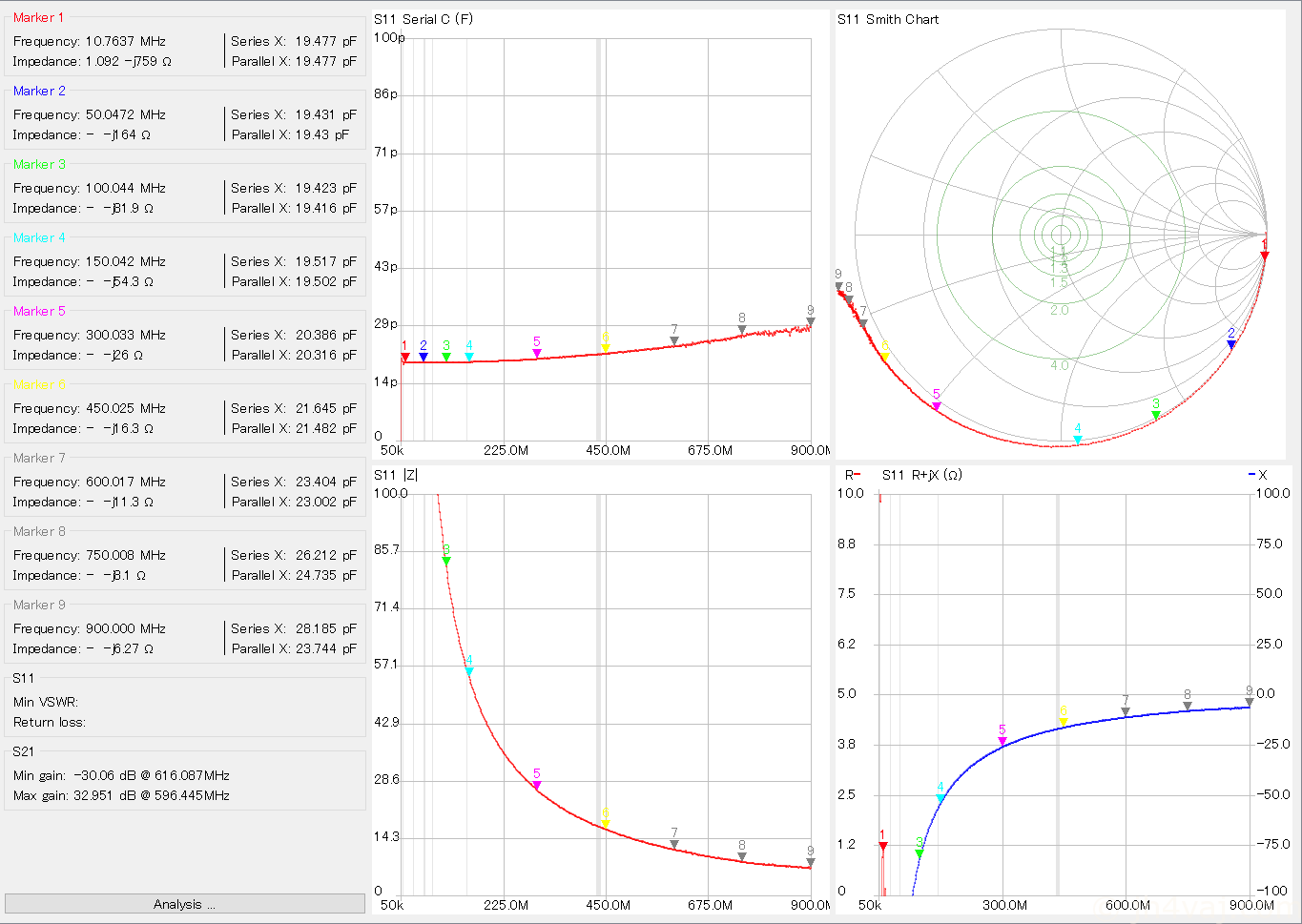Click the frequency value '300.033 MHz'
Screen dimensions: 1302x924
click(x=126, y=335)
